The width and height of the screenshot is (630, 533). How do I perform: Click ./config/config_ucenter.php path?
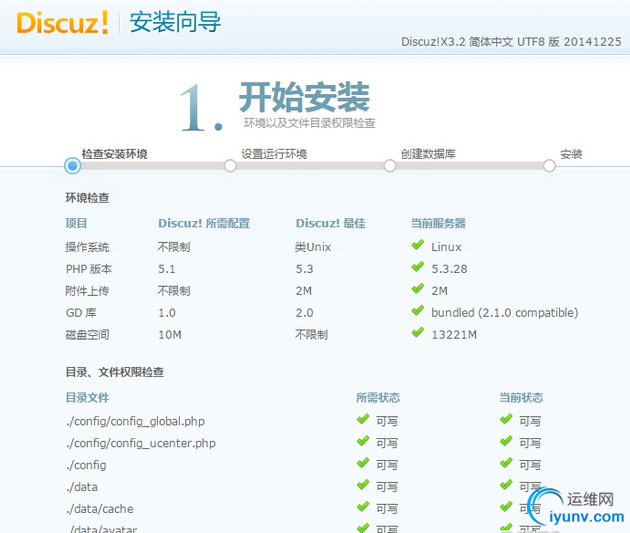pos(141,443)
